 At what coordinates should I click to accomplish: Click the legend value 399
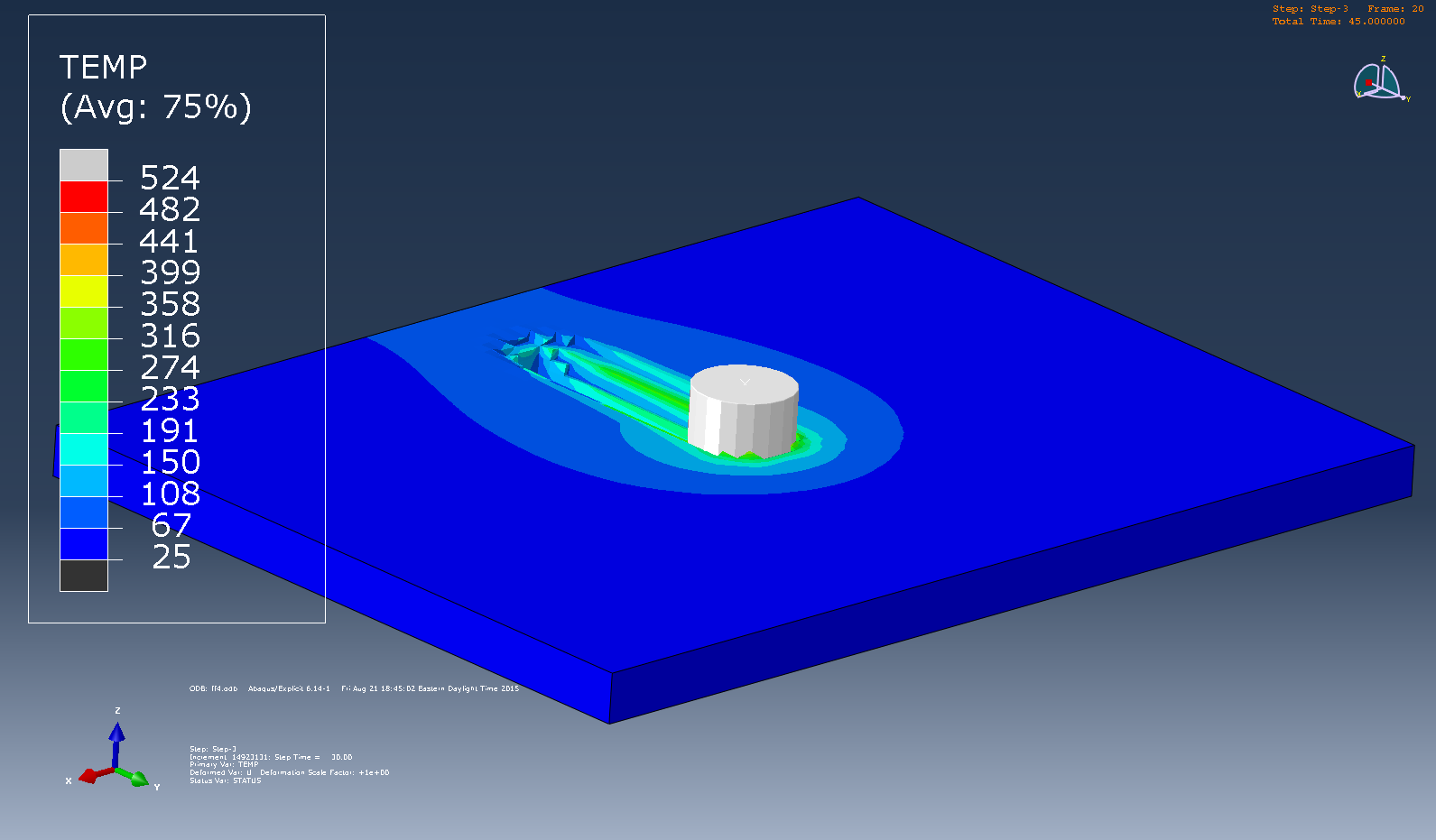[x=170, y=272]
